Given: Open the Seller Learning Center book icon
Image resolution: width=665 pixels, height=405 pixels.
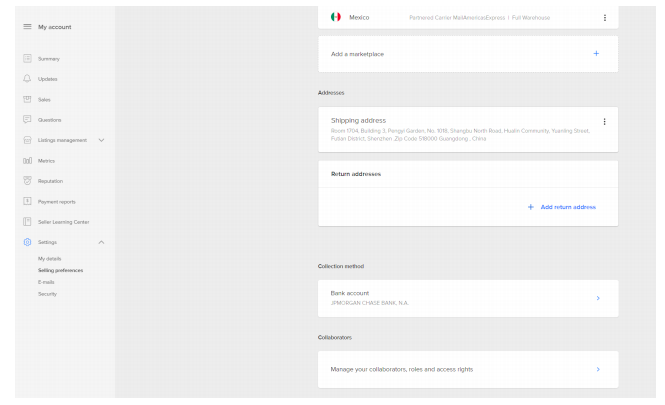Looking at the screenshot, I should click(x=27, y=222).
